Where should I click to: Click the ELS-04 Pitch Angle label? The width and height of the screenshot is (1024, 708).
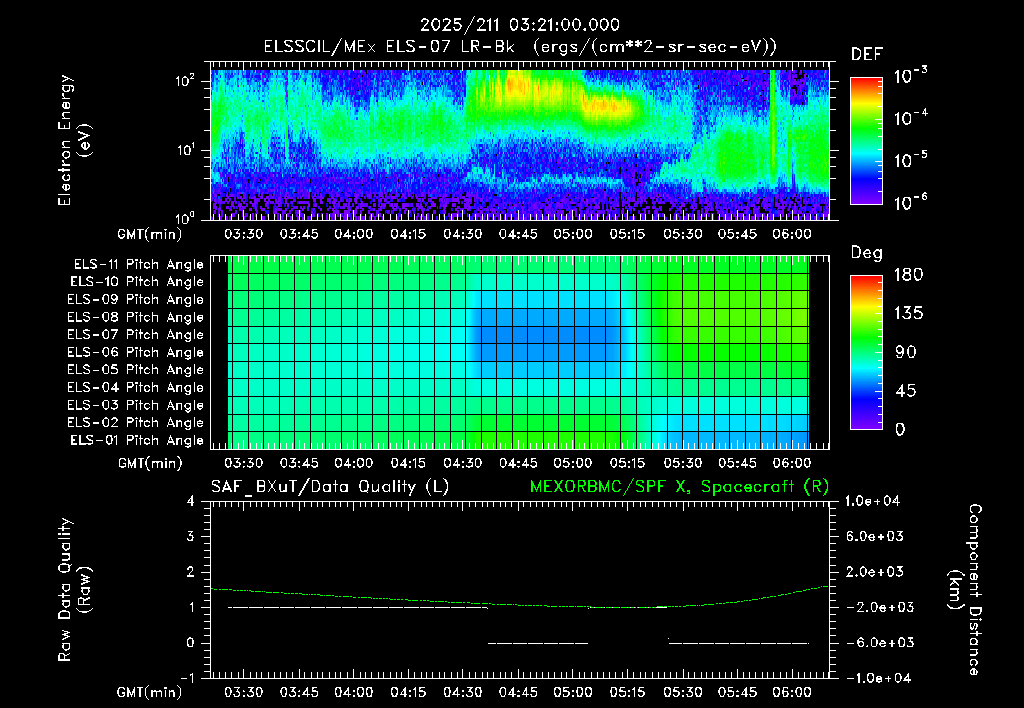coord(136,387)
